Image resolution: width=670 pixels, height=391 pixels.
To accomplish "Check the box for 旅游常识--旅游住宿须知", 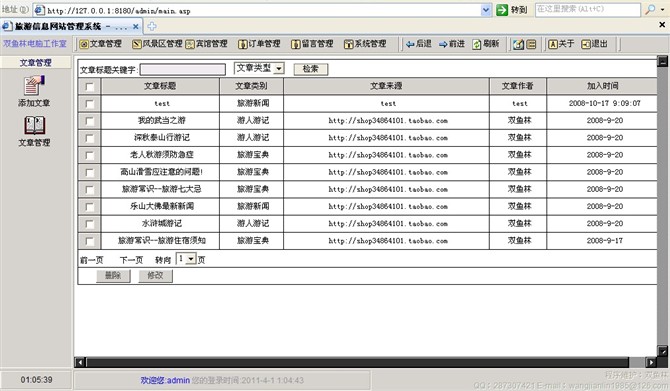I will (x=89, y=241).
